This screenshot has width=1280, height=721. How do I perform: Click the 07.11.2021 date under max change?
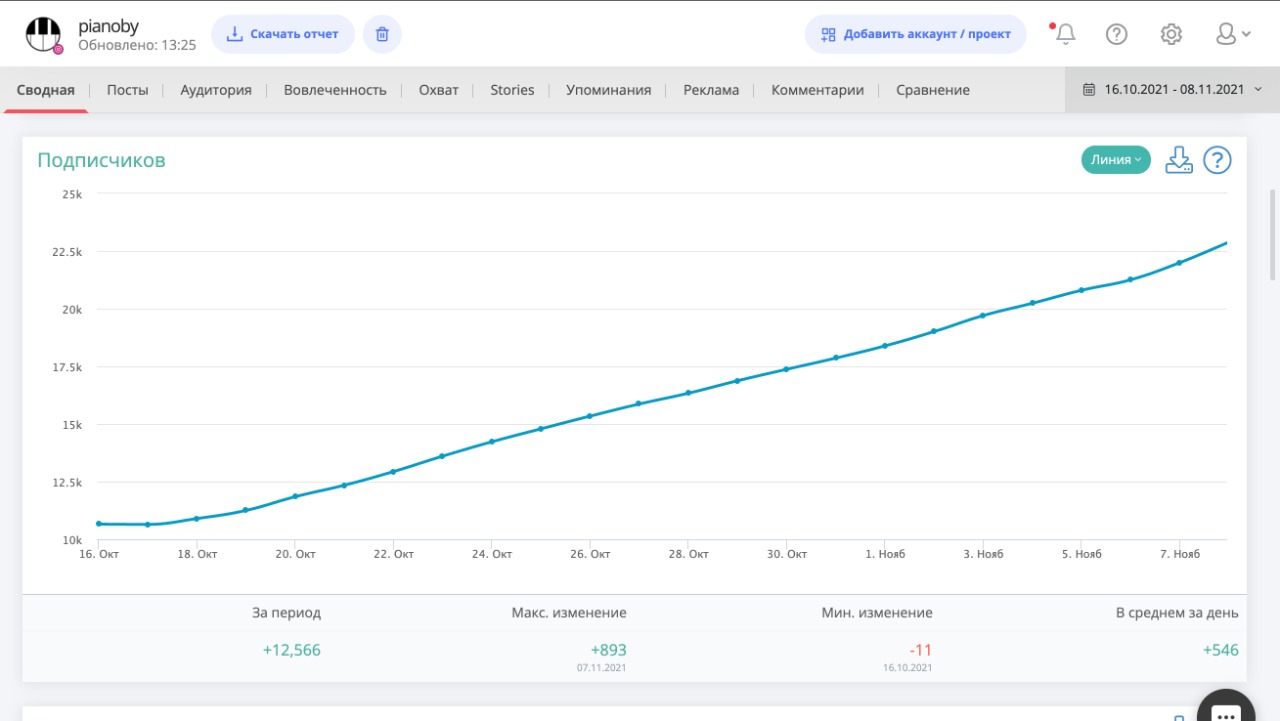coord(602,667)
